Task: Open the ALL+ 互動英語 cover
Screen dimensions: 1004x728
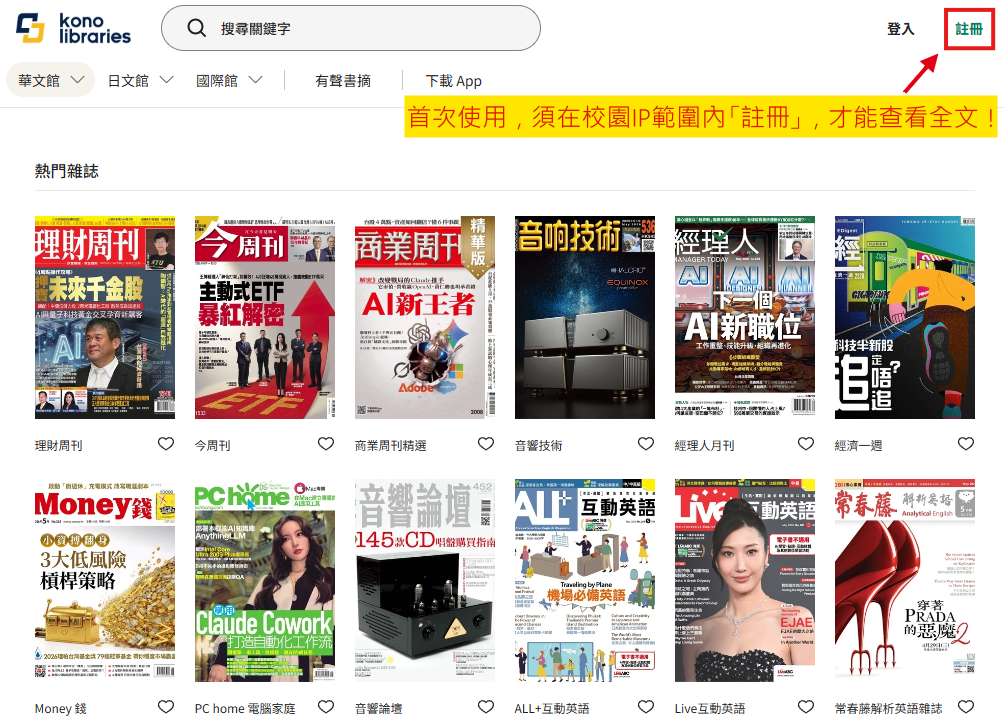Action: pyautogui.click(x=585, y=580)
